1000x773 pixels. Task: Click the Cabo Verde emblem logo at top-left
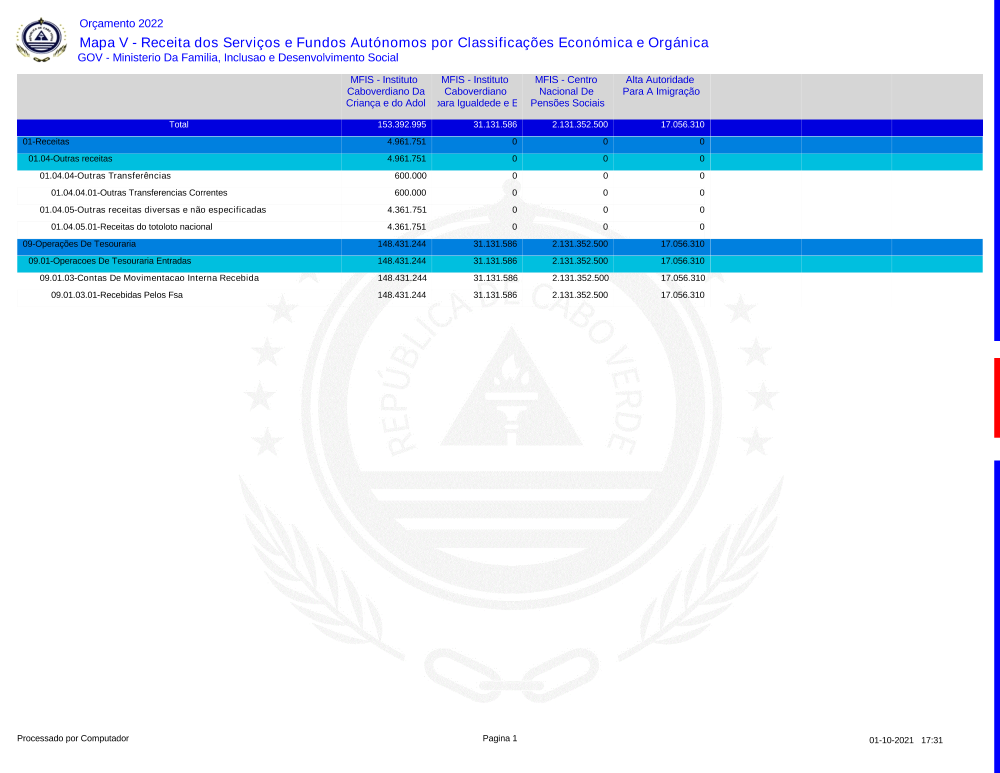[41, 39]
